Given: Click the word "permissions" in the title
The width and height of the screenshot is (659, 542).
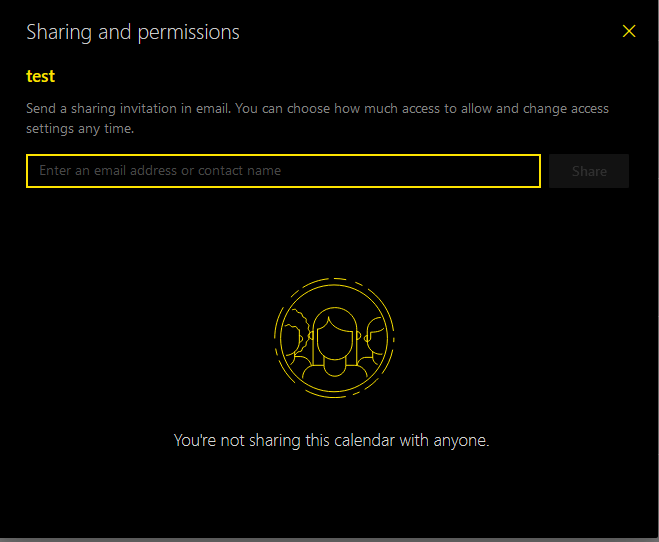Looking at the screenshot, I should 189,33.
